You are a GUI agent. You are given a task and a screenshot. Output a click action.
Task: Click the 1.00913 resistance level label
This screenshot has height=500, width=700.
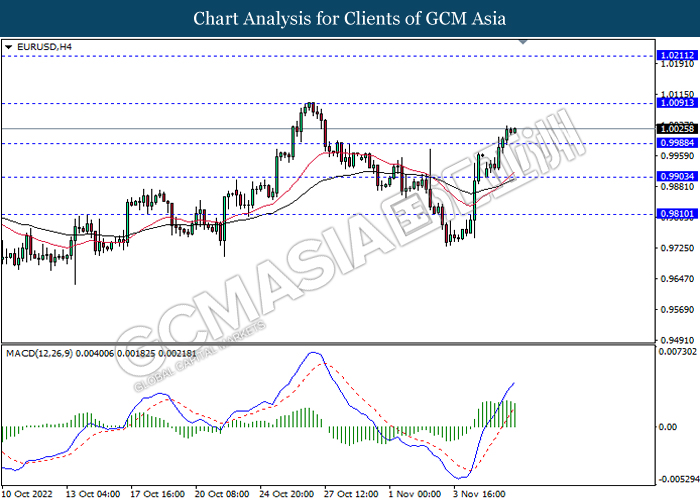pos(677,103)
